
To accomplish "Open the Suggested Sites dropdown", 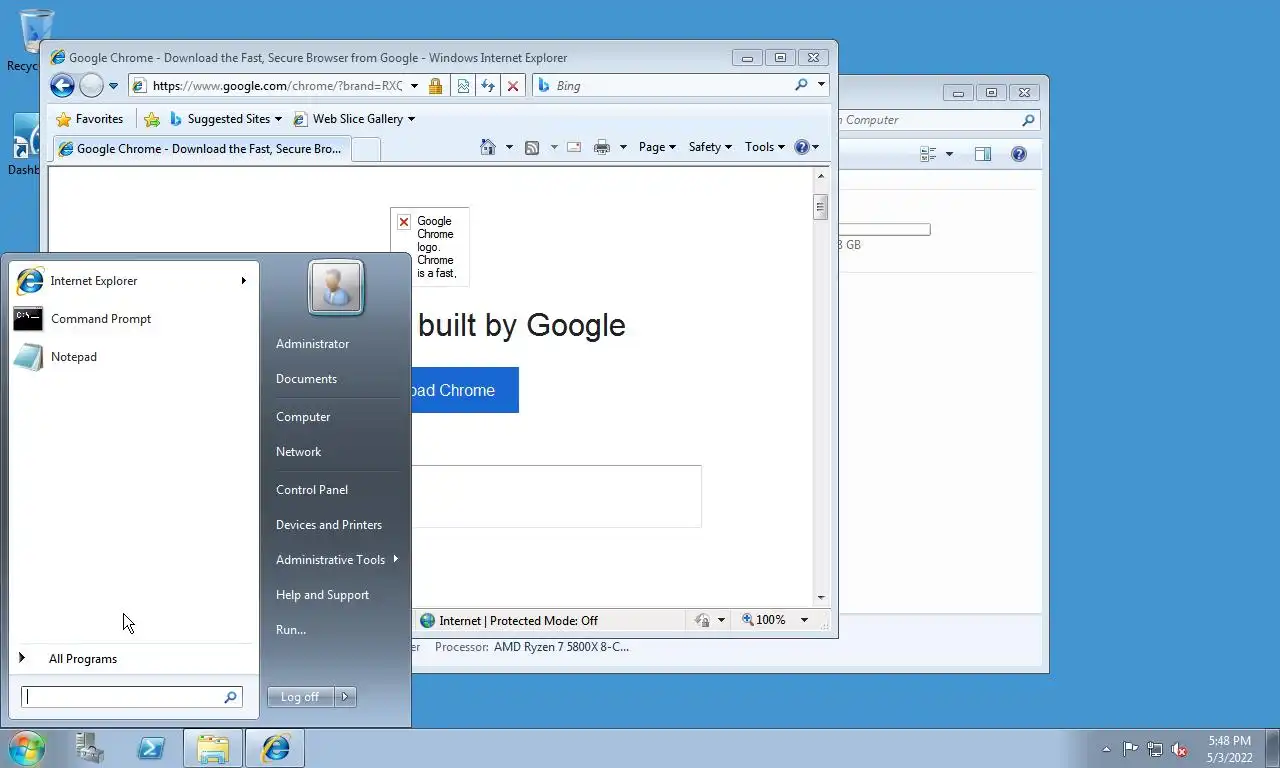I will [x=226, y=119].
